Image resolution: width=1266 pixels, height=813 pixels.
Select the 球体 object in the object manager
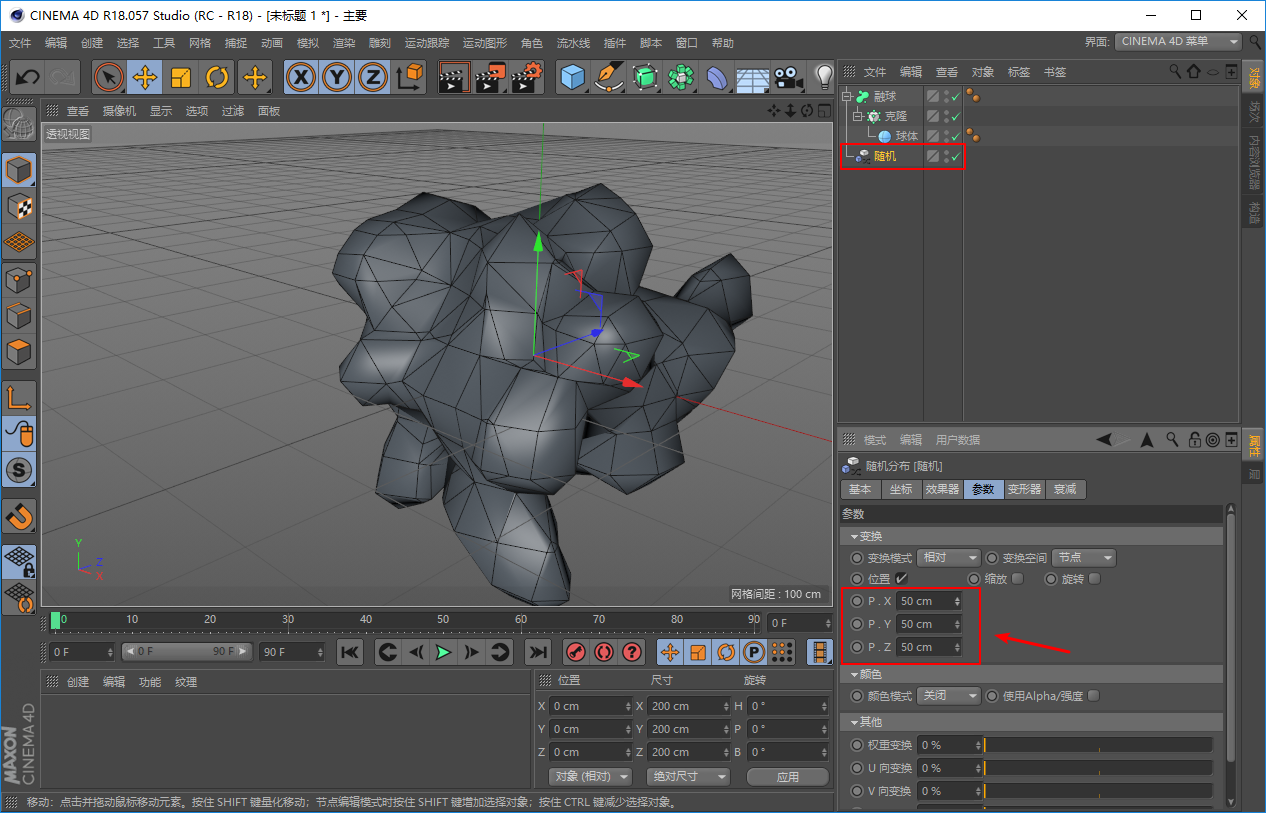pos(906,136)
